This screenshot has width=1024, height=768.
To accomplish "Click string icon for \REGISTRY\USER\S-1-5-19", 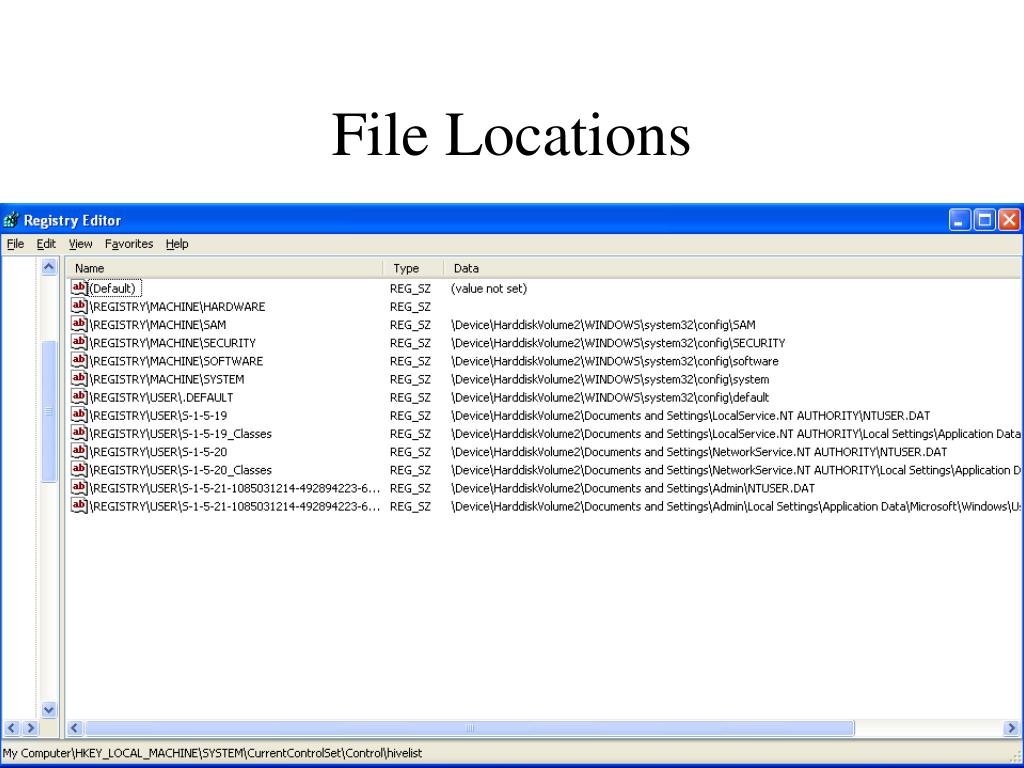I will point(79,415).
